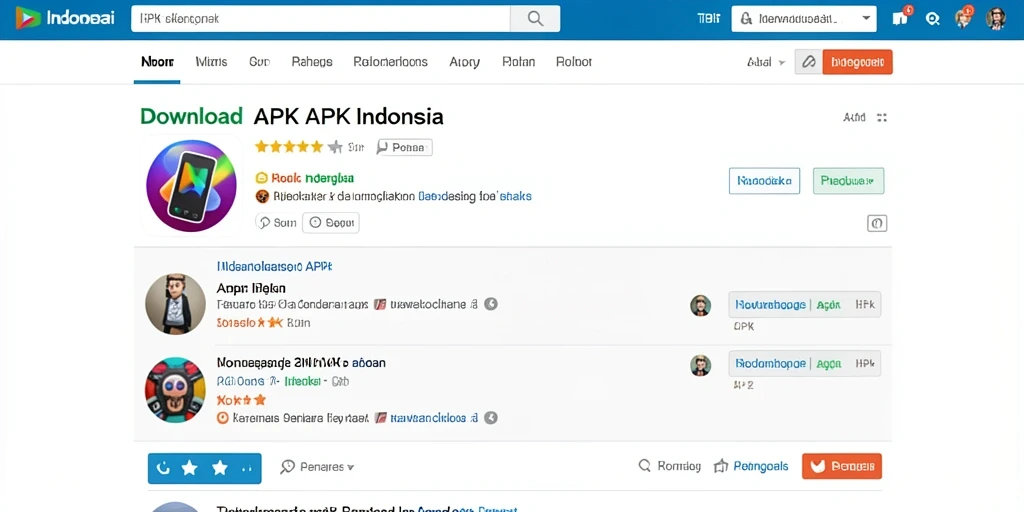Click the white round search icon in header
Screen dimensions: 1024x512
click(933, 19)
